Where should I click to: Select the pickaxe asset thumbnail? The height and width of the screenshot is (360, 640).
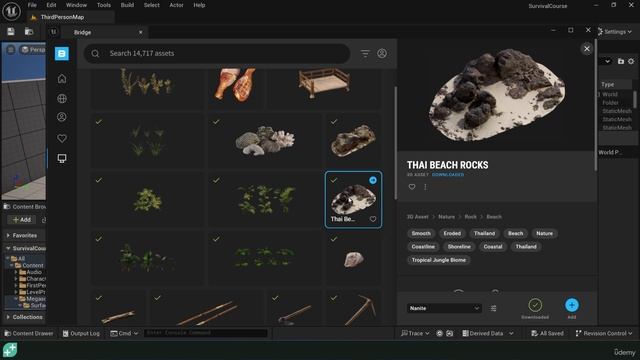(353, 308)
